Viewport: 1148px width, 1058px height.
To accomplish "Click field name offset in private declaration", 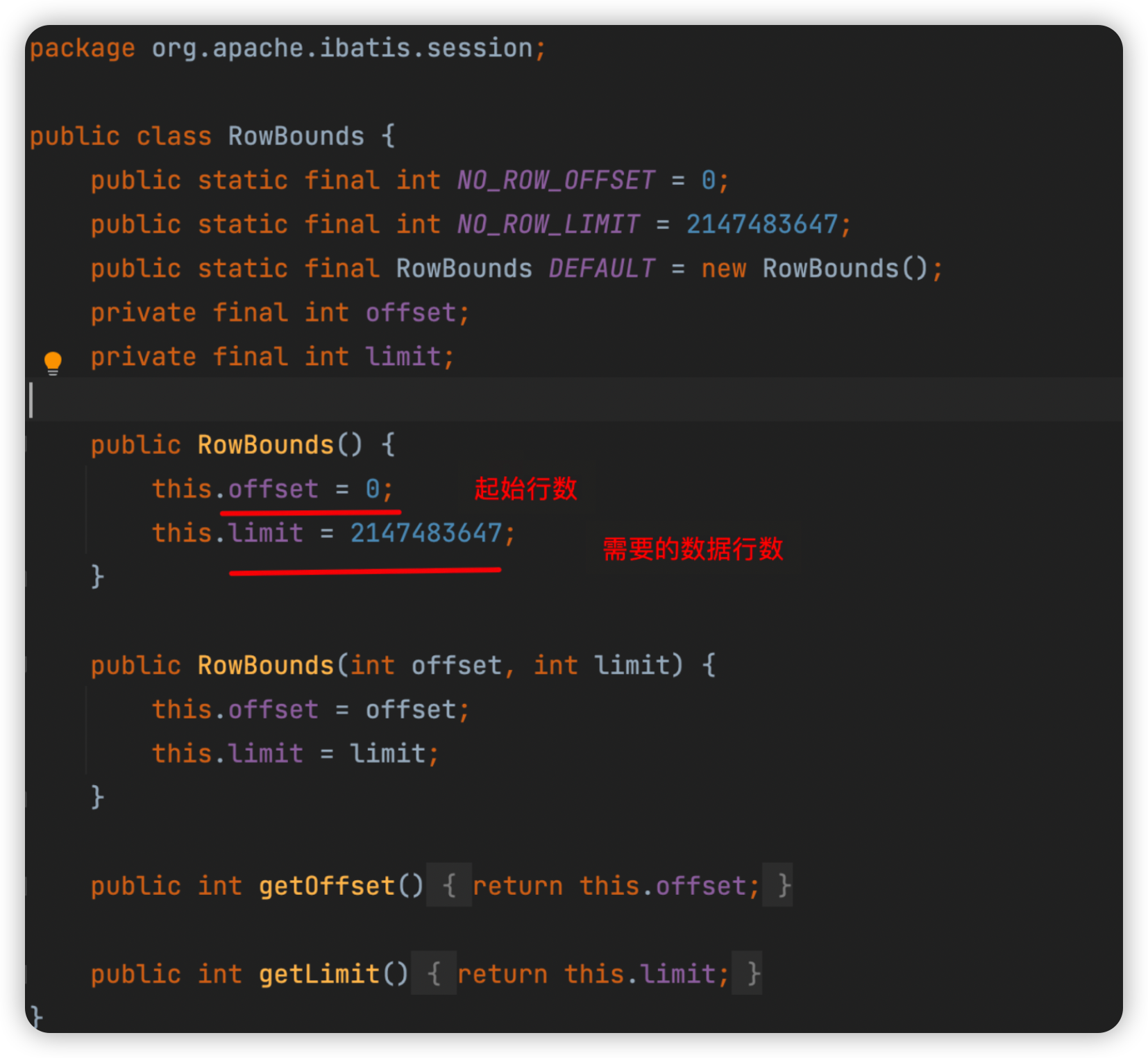I will point(411,312).
